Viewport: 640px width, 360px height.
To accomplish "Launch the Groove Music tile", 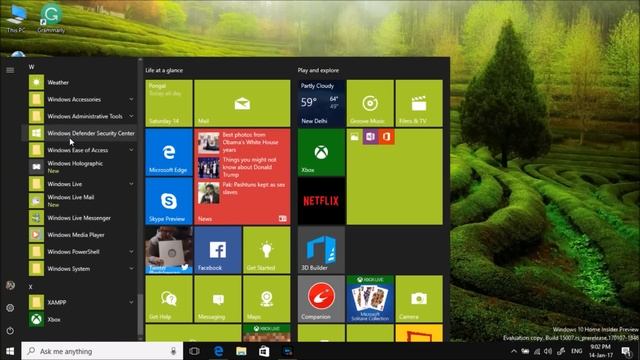I will pyautogui.click(x=370, y=103).
